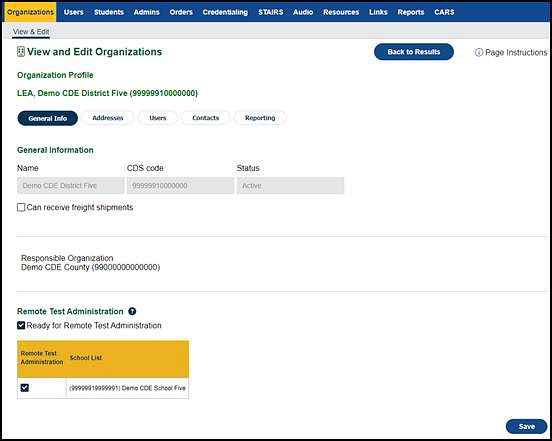Click the organization icon beside page title
Screen dimensions: 552x441
(21, 52)
